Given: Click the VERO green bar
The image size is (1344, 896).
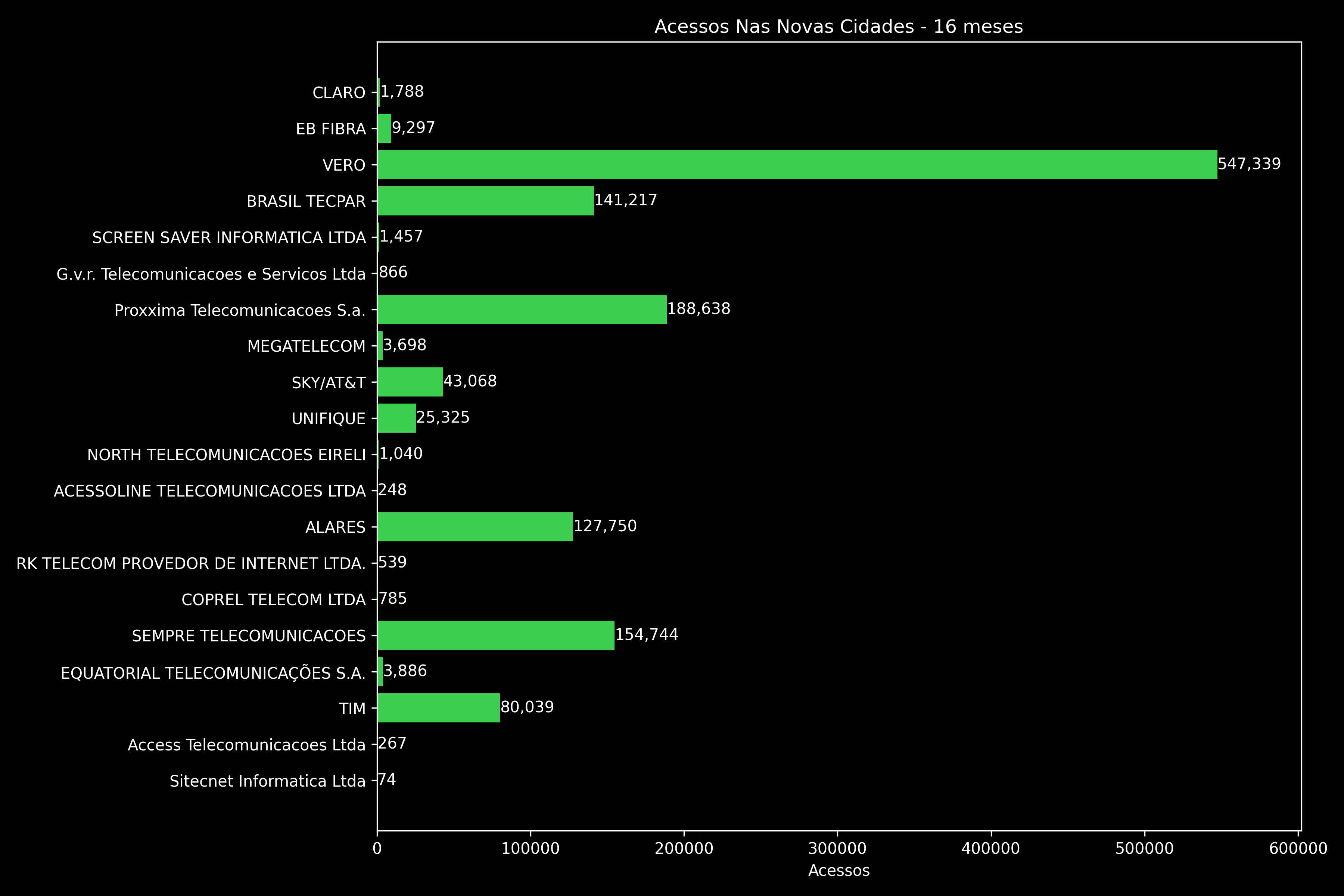Looking at the screenshot, I should pyautogui.click(x=797, y=165).
